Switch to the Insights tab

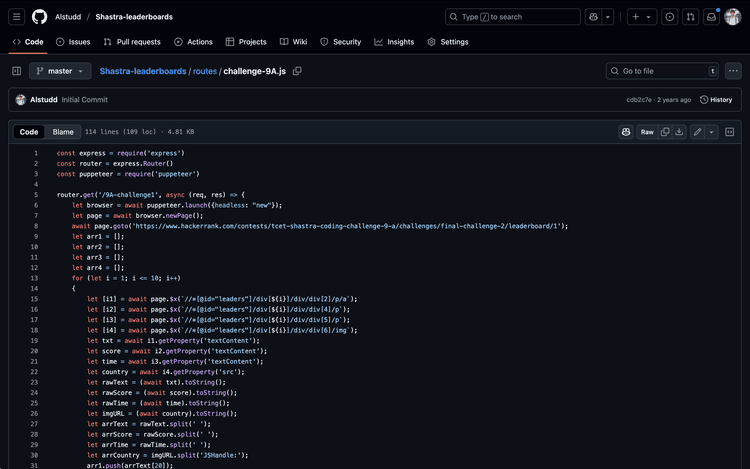click(x=394, y=42)
